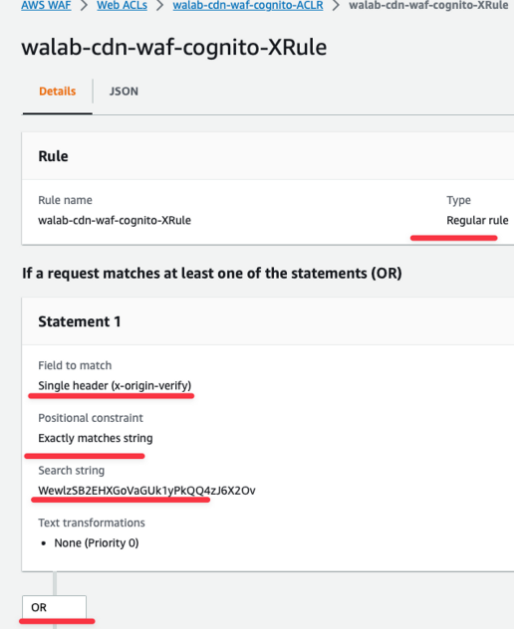514x629 pixels.
Task: Open the AWS WAF breadcrumb link
Action: 46,5
